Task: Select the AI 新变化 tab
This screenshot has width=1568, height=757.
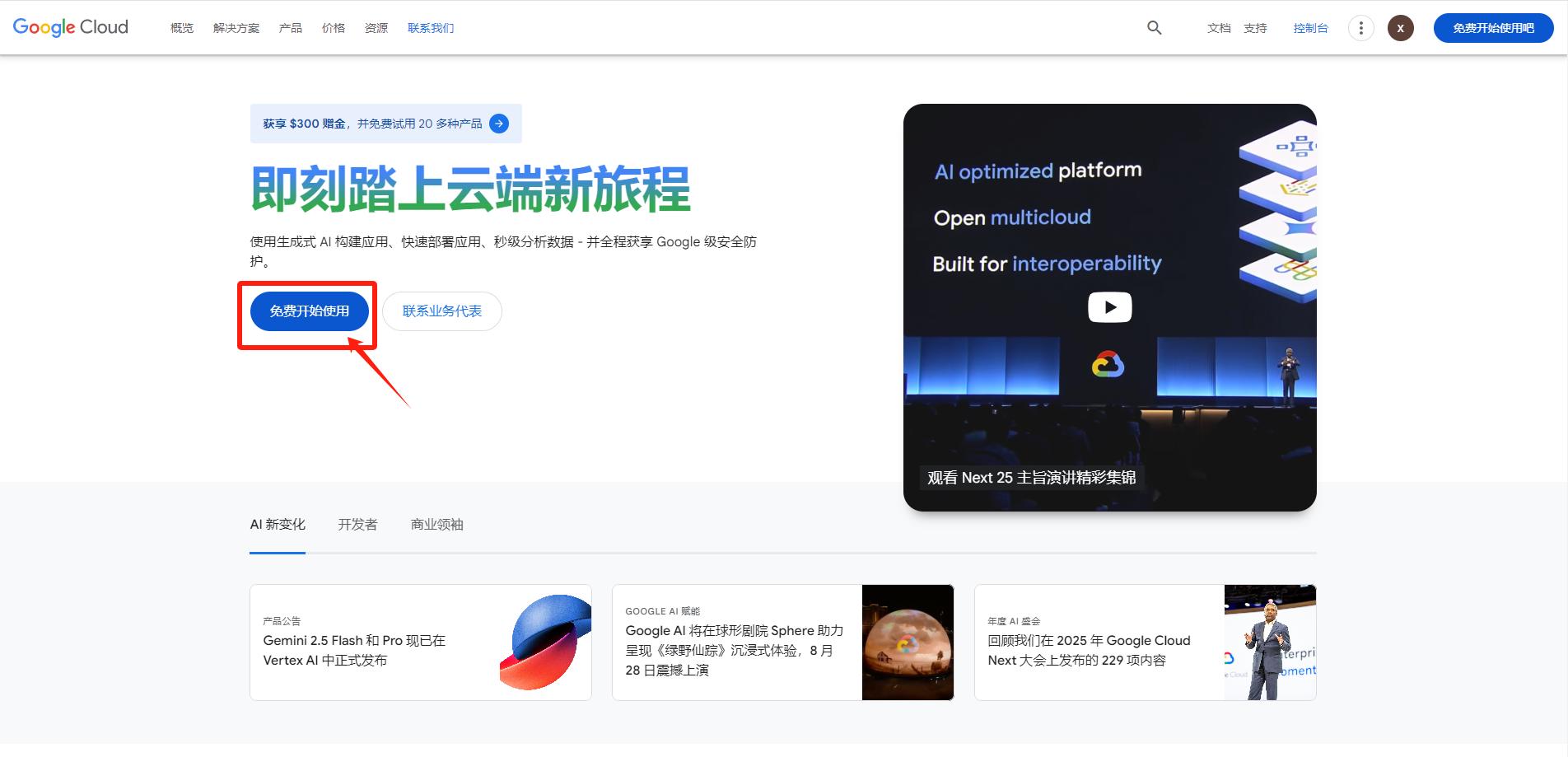Action: pyautogui.click(x=278, y=525)
